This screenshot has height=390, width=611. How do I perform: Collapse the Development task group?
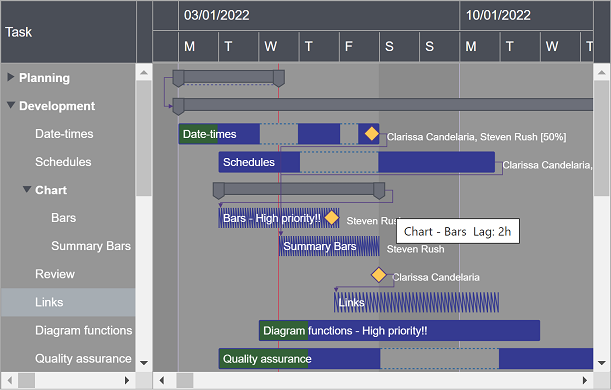(11, 105)
